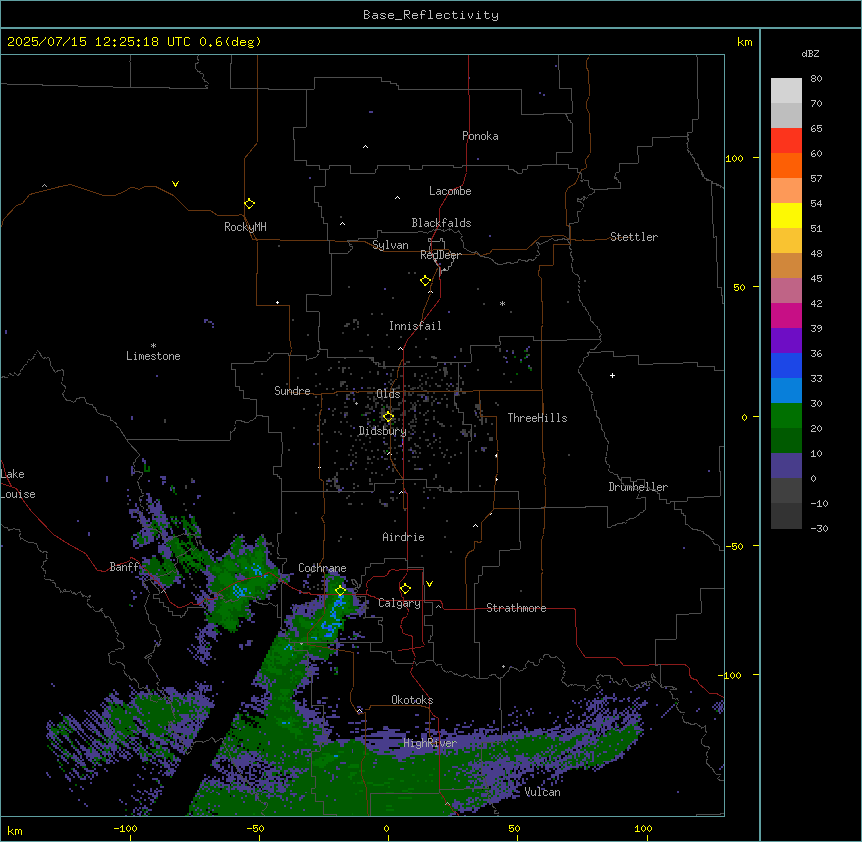Click the asterisk marker east of Innisfail
The height and width of the screenshot is (842, 862).
(502, 303)
